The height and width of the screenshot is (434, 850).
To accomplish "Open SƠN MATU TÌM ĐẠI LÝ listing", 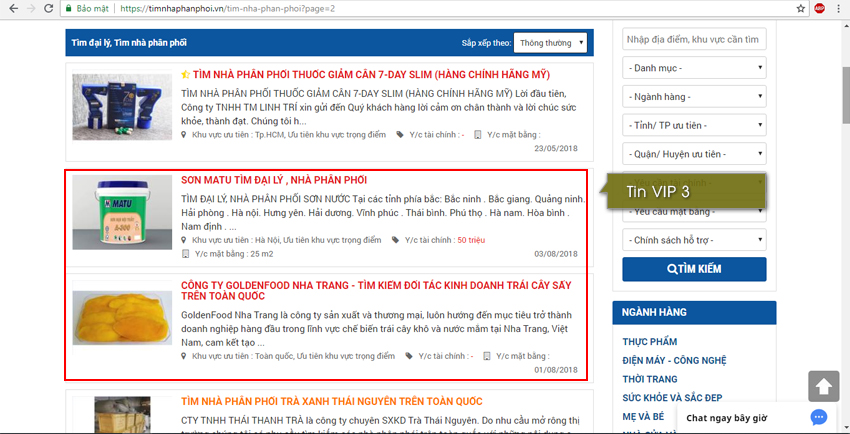I will click(274, 180).
